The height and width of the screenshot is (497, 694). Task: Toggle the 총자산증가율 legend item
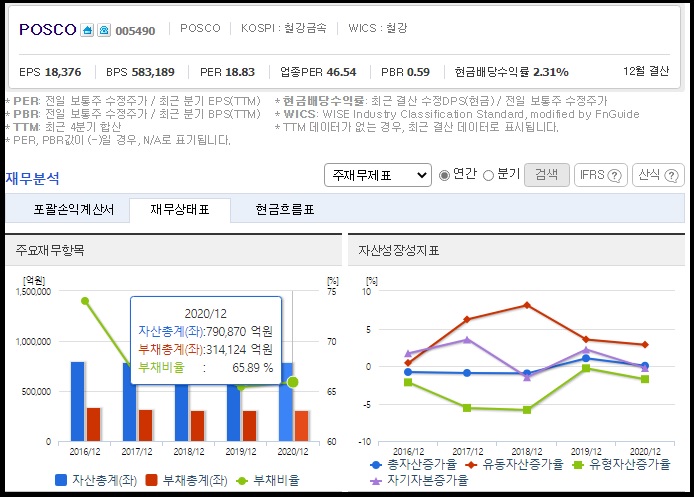pyautogui.click(x=413, y=464)
